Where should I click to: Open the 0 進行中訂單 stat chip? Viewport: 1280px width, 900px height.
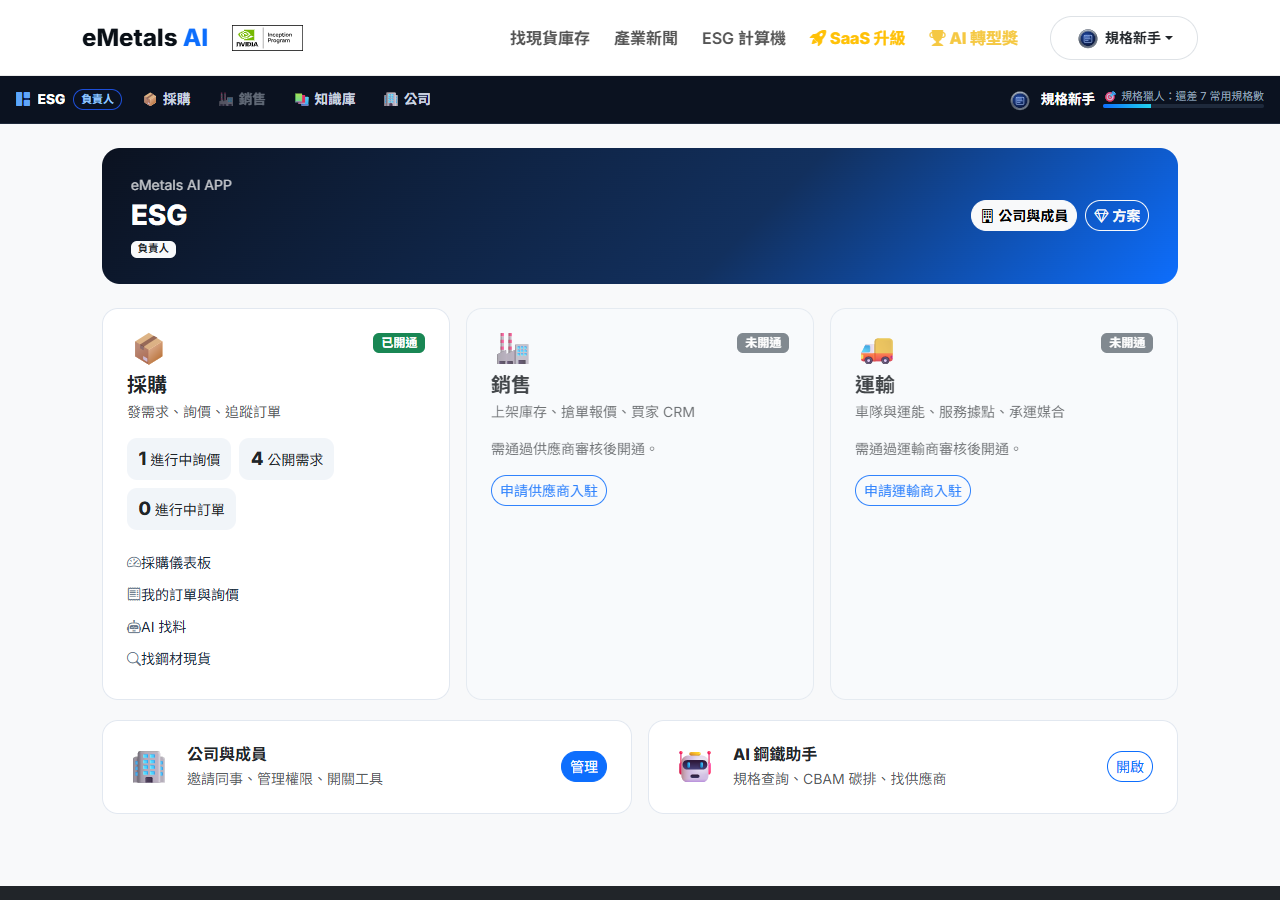181,509
